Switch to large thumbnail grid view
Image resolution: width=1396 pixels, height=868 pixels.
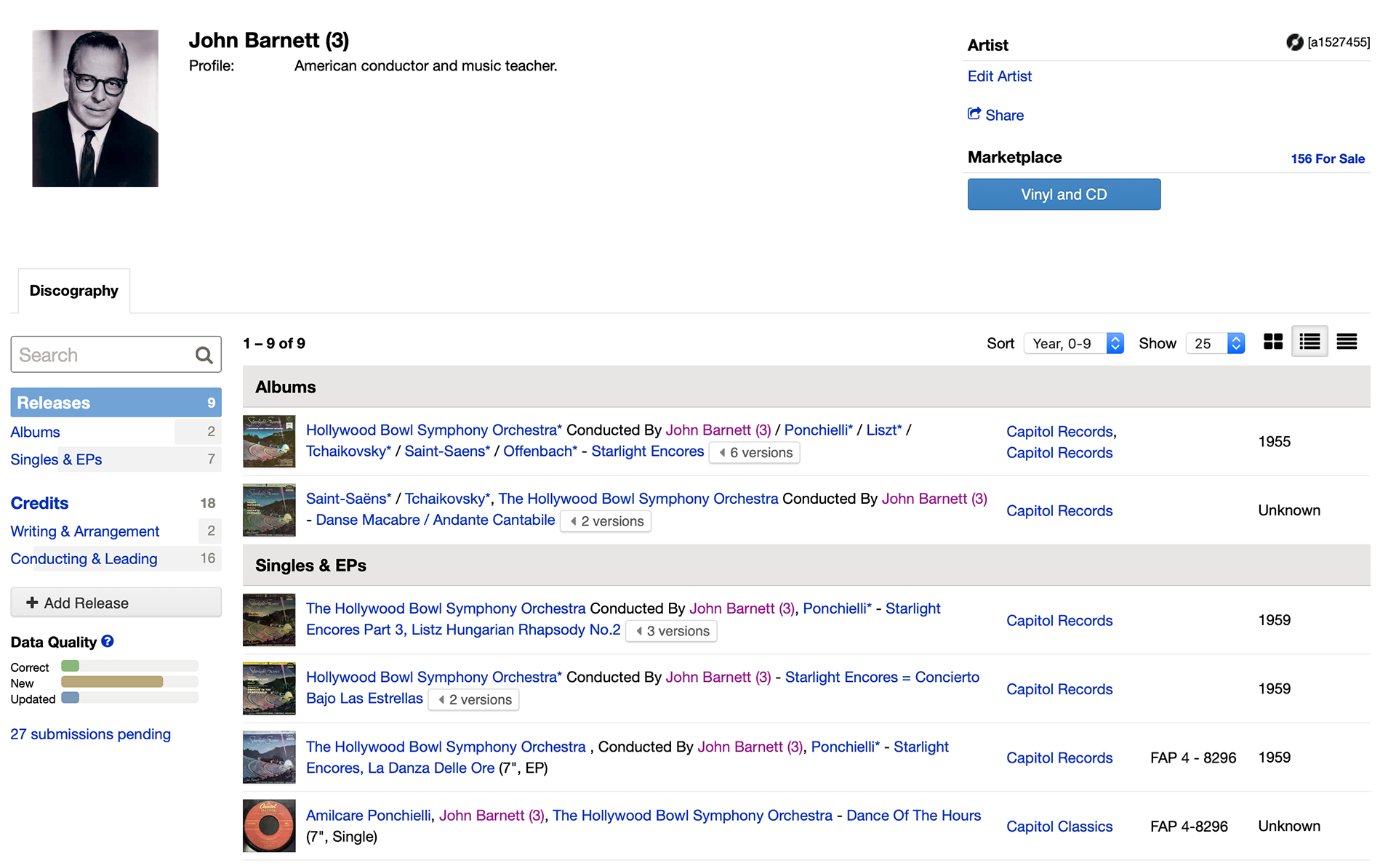click(x=1273, y=342)
